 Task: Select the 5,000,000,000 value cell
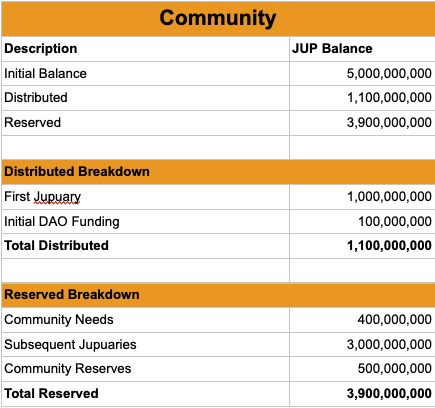click(x=362, y=73)
